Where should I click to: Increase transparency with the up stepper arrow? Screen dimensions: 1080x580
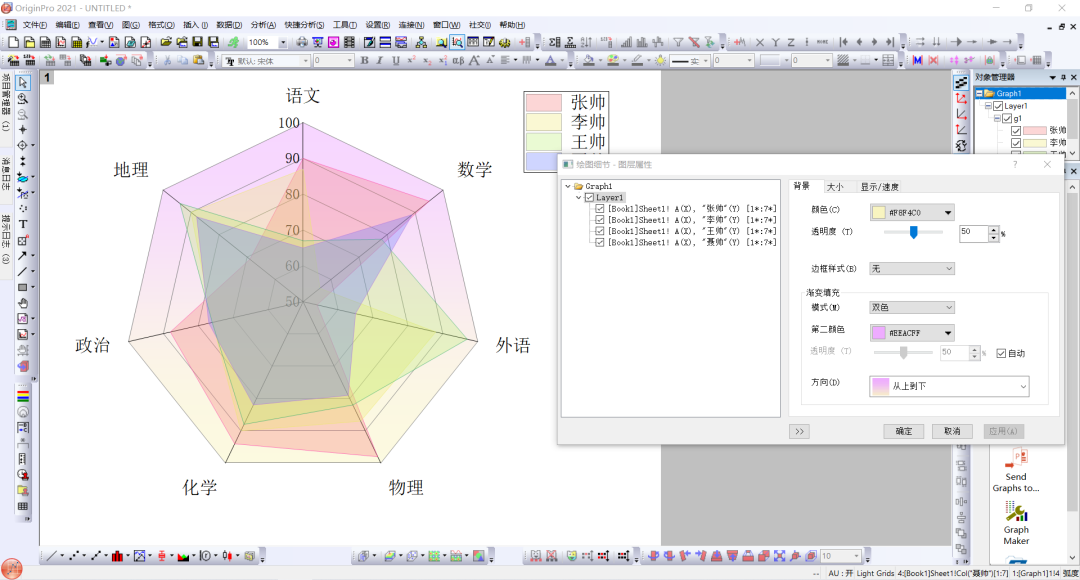(993, 229)
